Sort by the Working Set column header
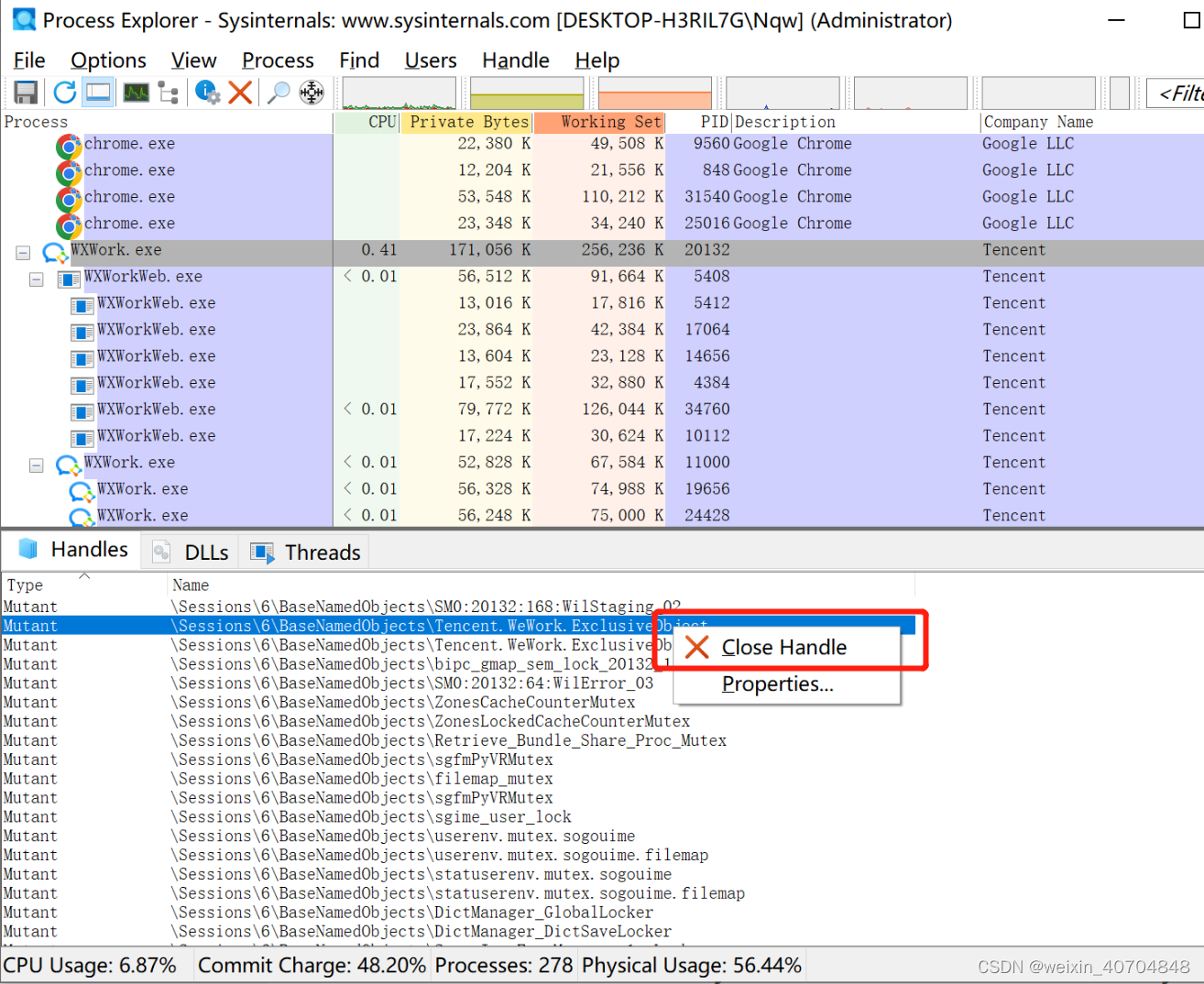Screen dimensions: 1204x984 (x=599, y=122)
